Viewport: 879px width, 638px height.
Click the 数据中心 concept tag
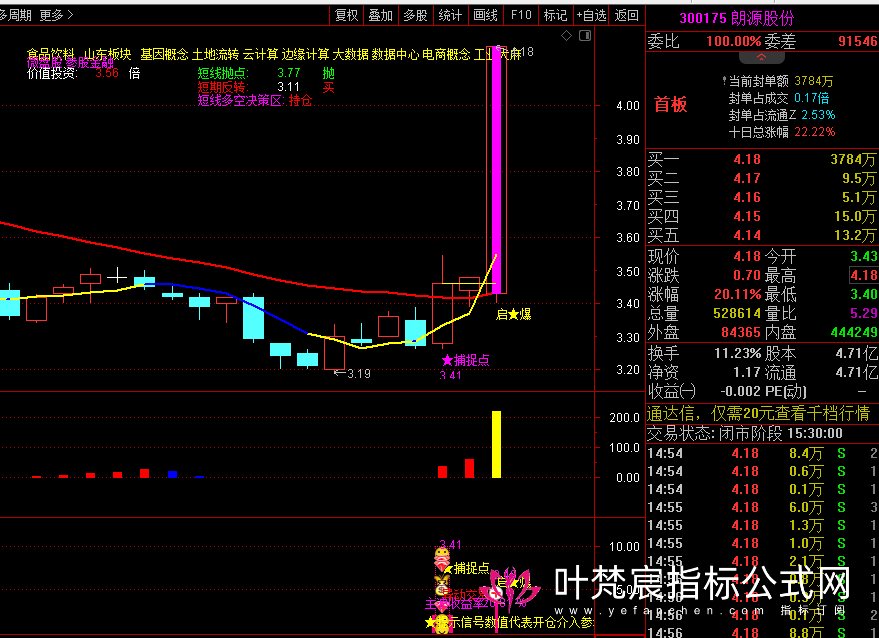tap(395, 54)
